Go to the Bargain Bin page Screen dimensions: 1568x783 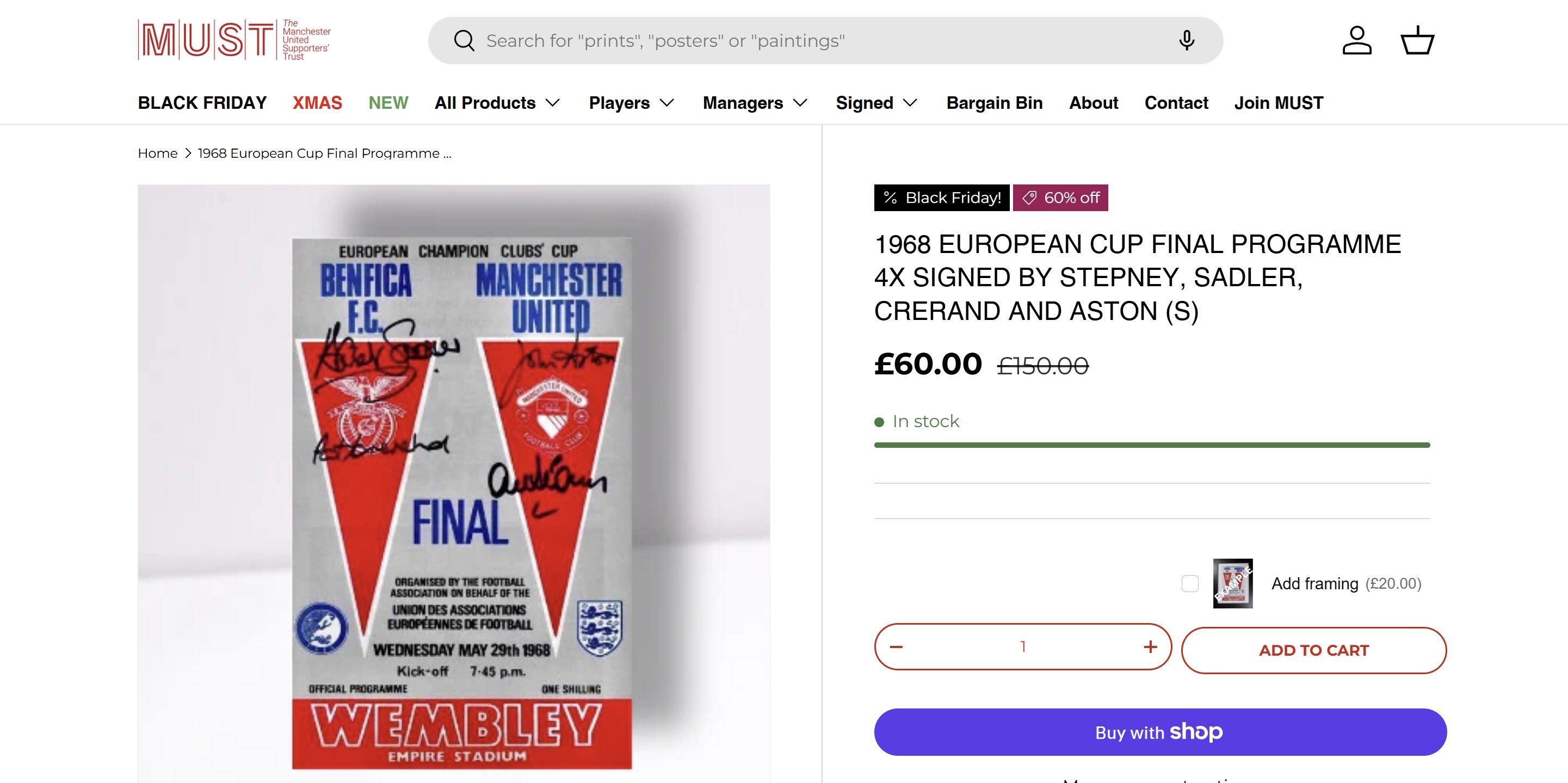[x=994, y=103]
